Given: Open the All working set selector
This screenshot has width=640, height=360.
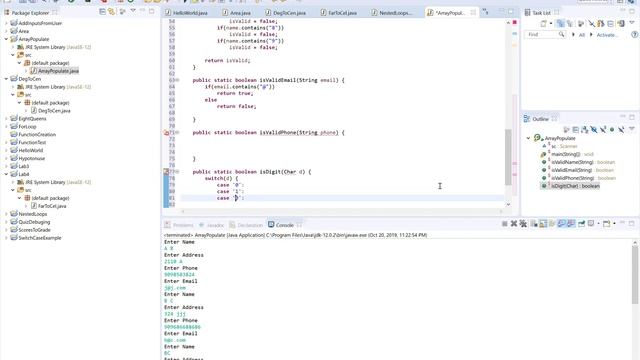Looking at the screenshot, I should [x=582, y=35].
